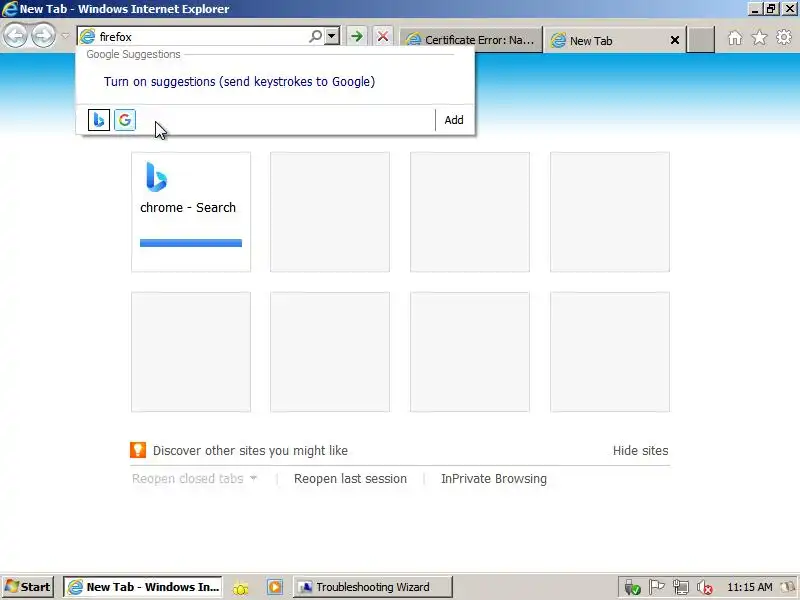Open the 'chrome - Search' frequent site tile

[191, 212]
